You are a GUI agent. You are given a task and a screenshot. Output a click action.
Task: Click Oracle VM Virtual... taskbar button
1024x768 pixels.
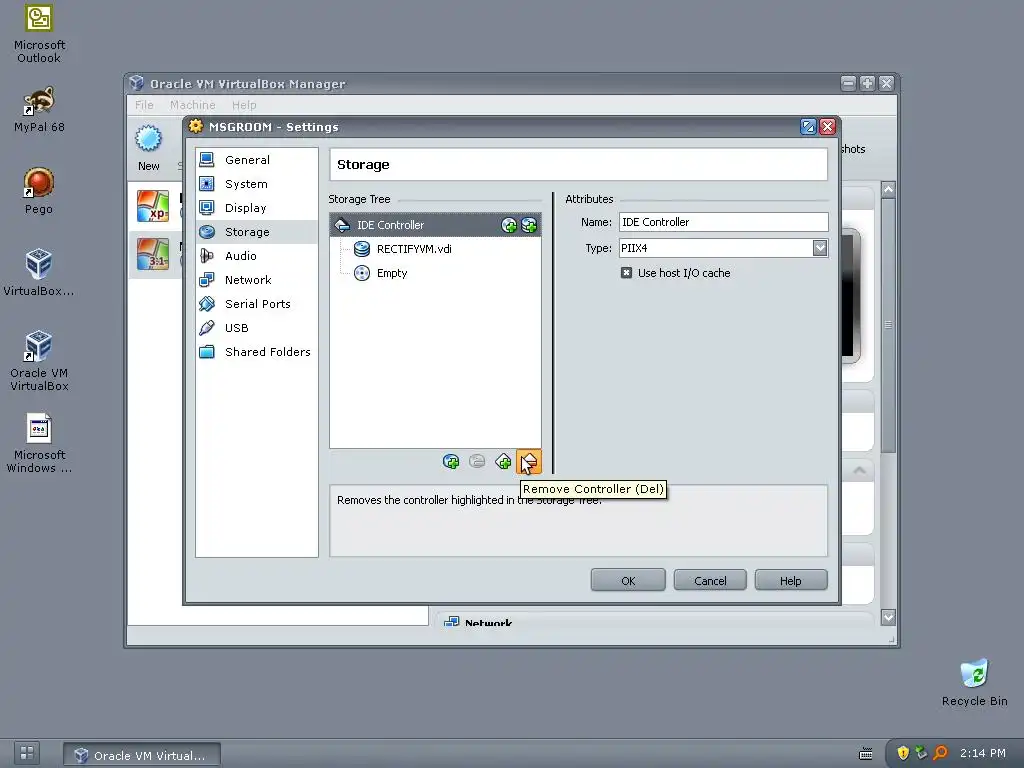tap(142, 755)
